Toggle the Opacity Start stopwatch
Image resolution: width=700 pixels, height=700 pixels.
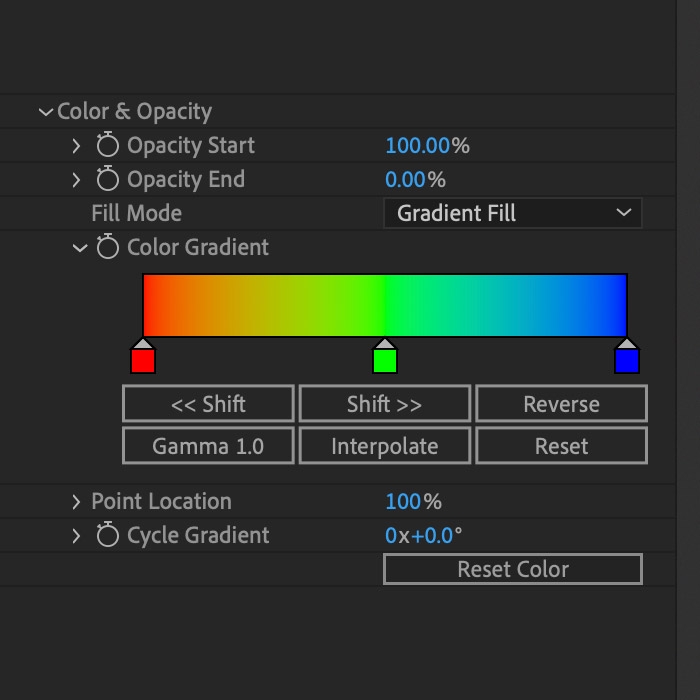(108, 145)
